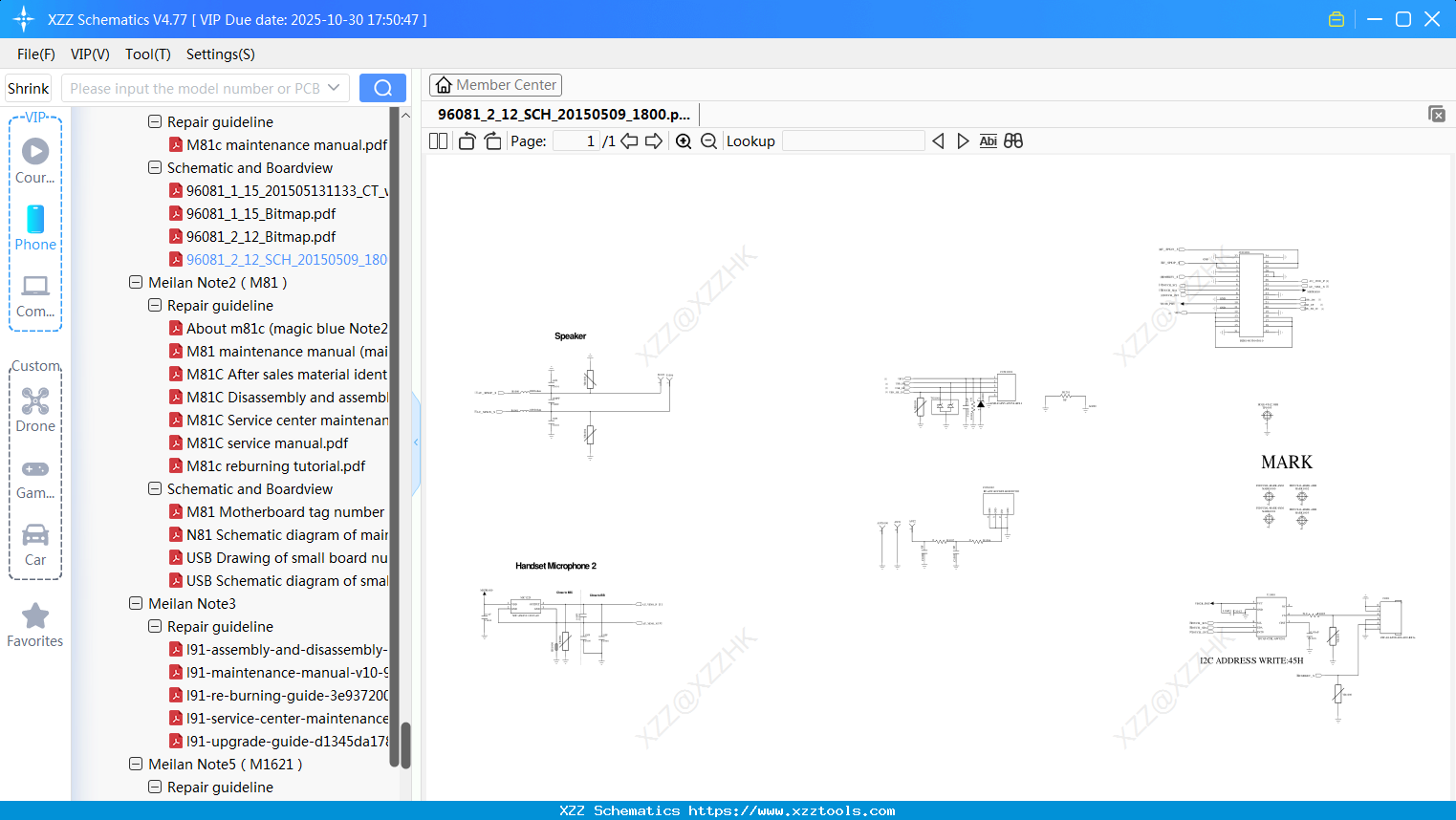1456x820 pixels.
Task: Collapse Repair guideline under Meilan Note2
Action: point(155,306)
